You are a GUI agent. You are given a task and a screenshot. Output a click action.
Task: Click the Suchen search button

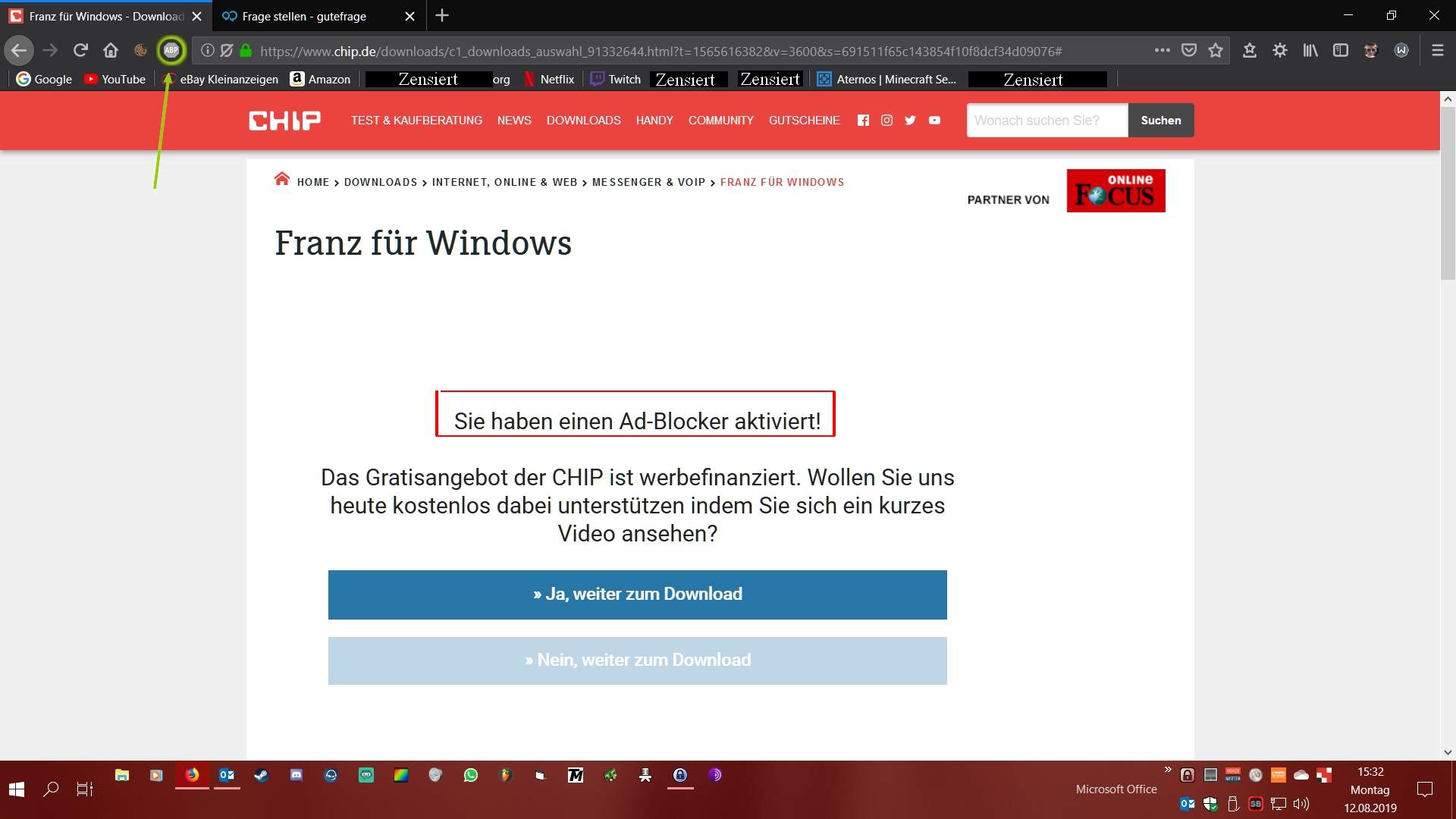click(1161, 121)
